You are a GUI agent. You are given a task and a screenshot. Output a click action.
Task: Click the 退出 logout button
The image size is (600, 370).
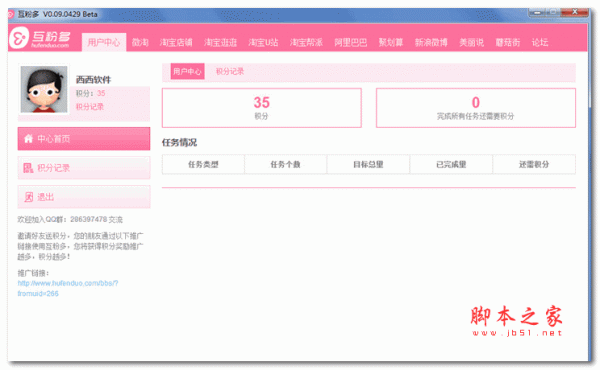click(84, 197)
